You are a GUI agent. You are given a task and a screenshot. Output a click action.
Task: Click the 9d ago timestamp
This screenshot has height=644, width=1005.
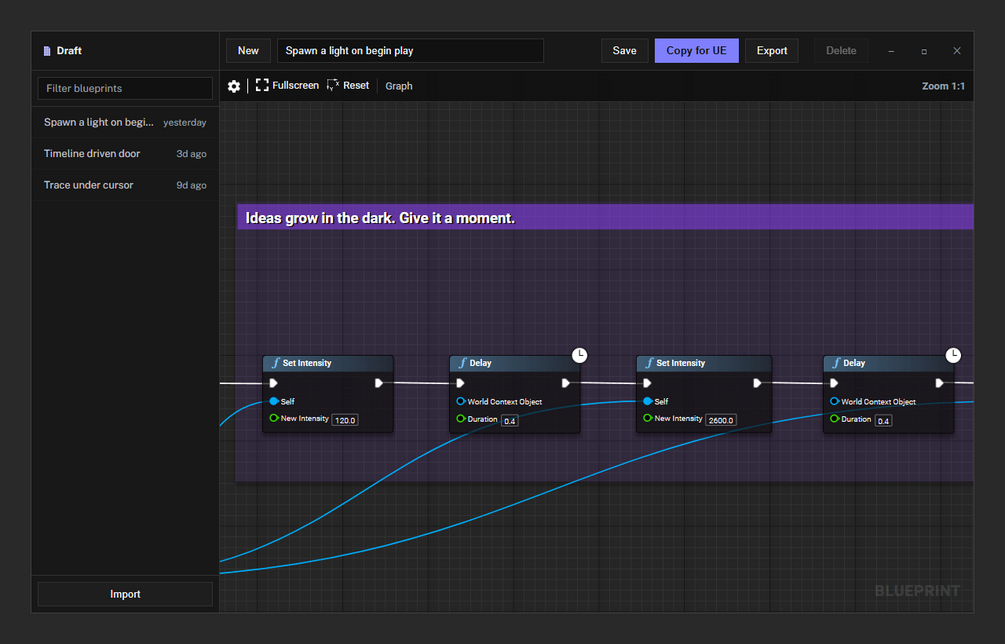click(x=191, y=185)
